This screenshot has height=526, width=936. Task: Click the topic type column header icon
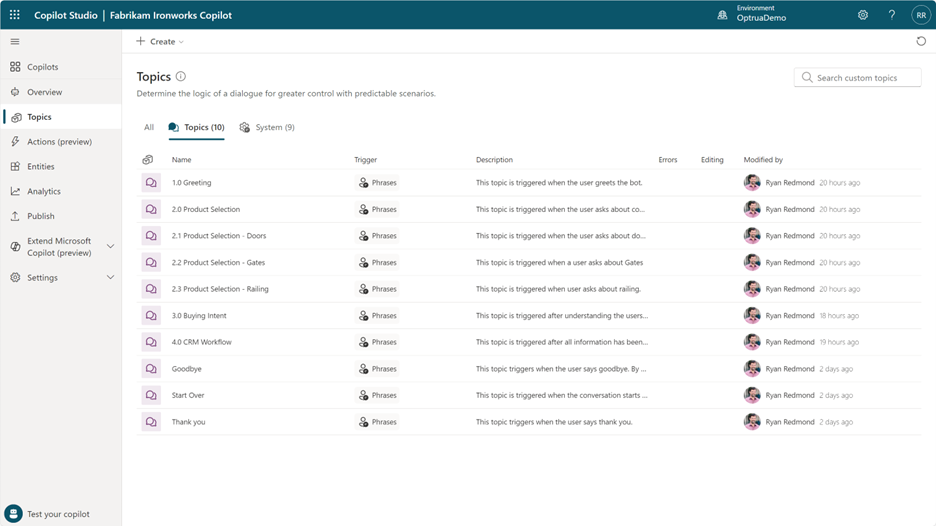[147, 159]
